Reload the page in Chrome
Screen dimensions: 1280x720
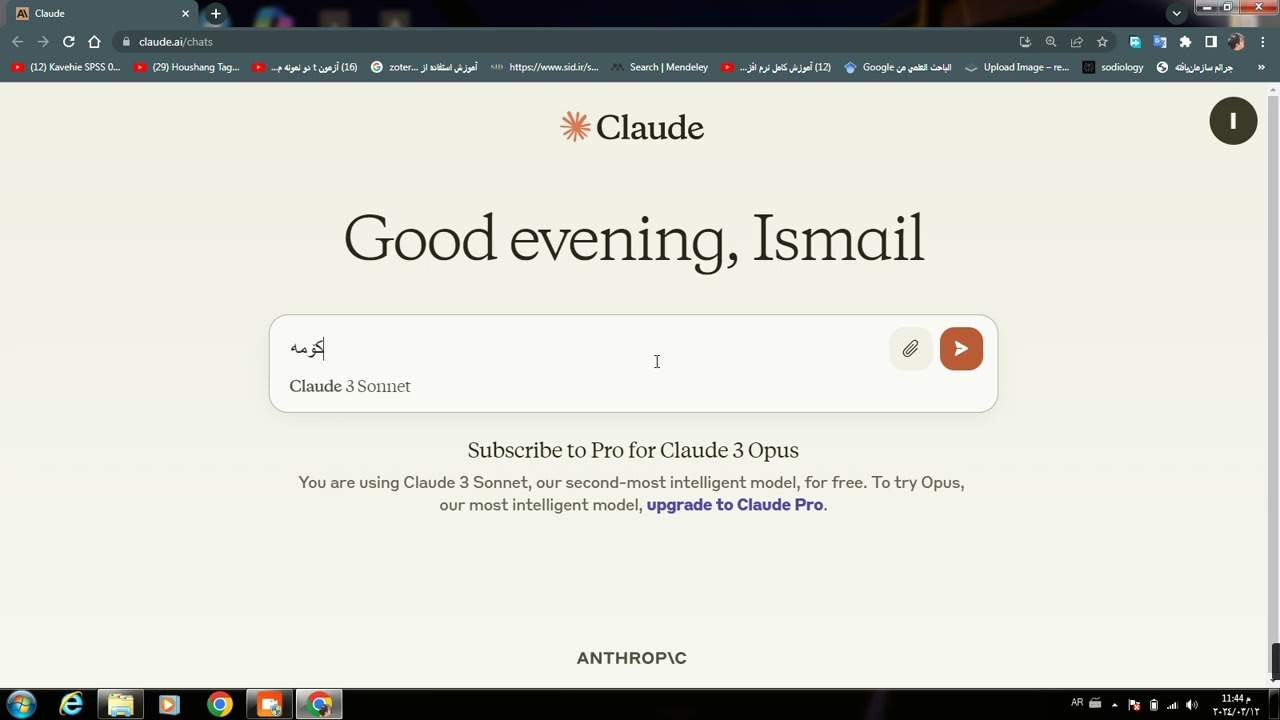(x=68, y=42)
